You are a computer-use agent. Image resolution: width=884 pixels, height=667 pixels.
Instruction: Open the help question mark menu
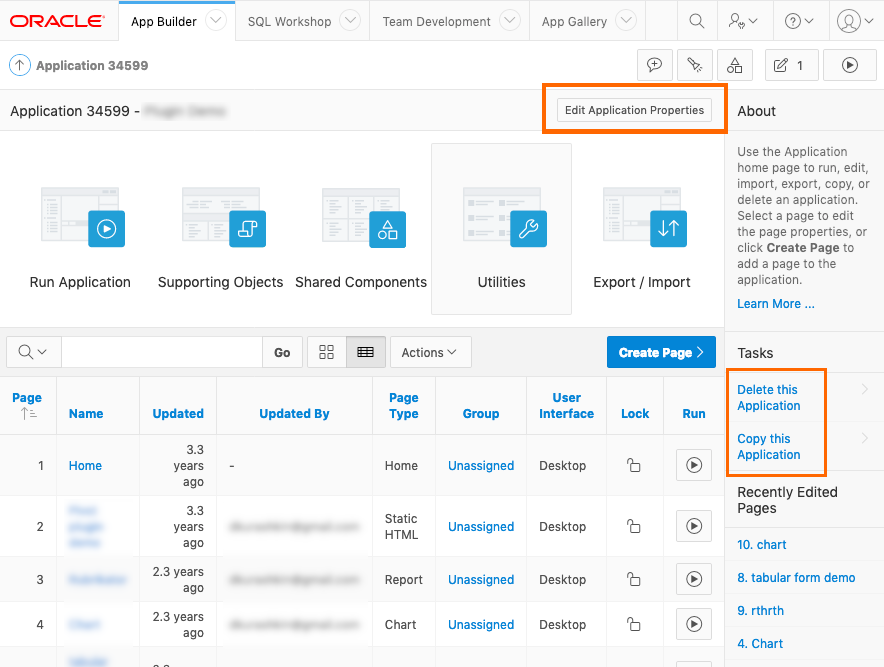click(x=799, y=21)
